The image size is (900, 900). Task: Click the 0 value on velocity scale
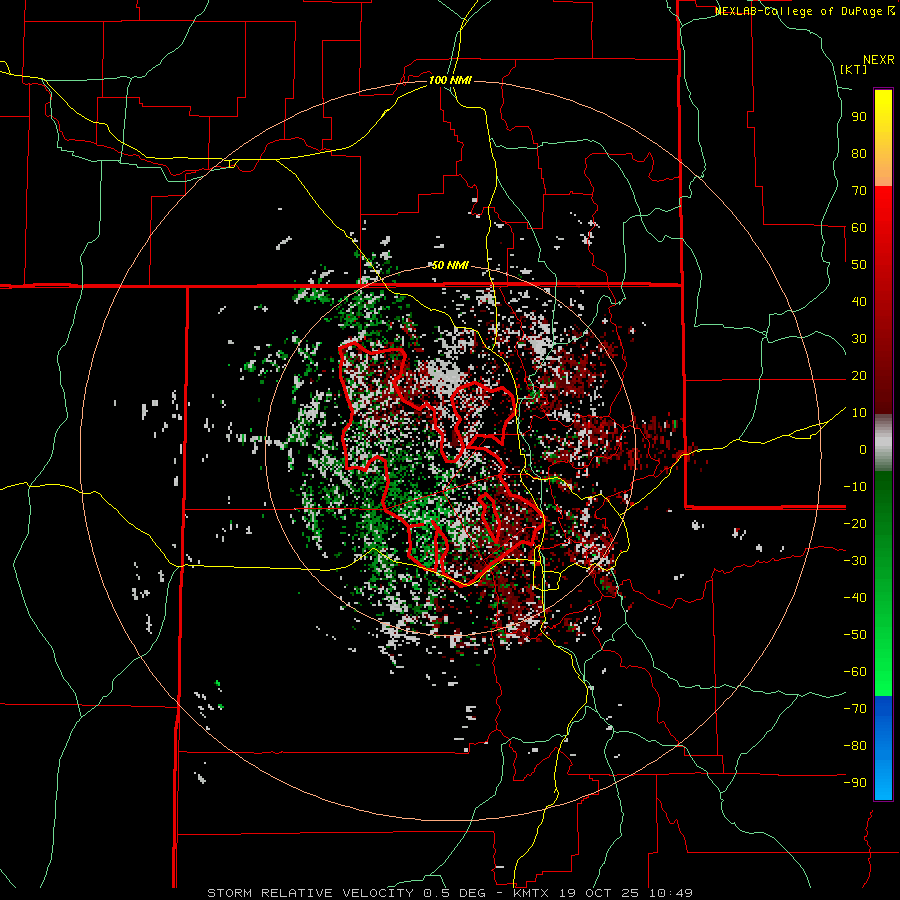tap(863, 450)
